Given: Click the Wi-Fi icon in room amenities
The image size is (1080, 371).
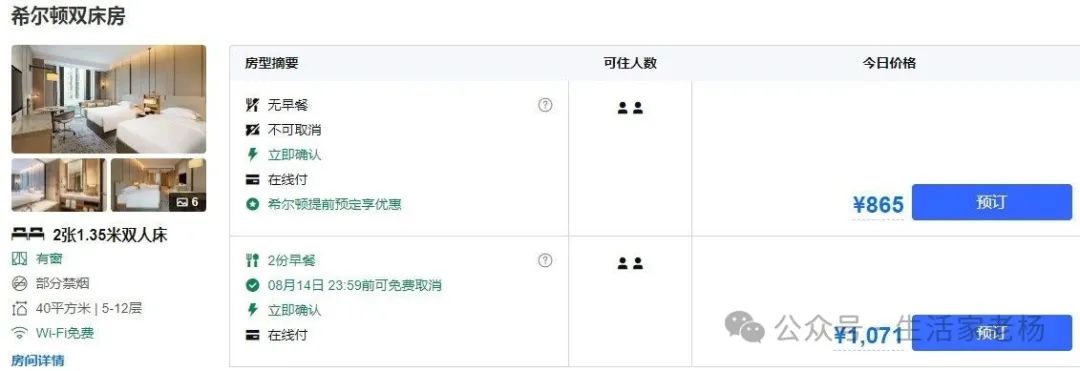Looking at the screenshot, I should (x=20, y=334).
